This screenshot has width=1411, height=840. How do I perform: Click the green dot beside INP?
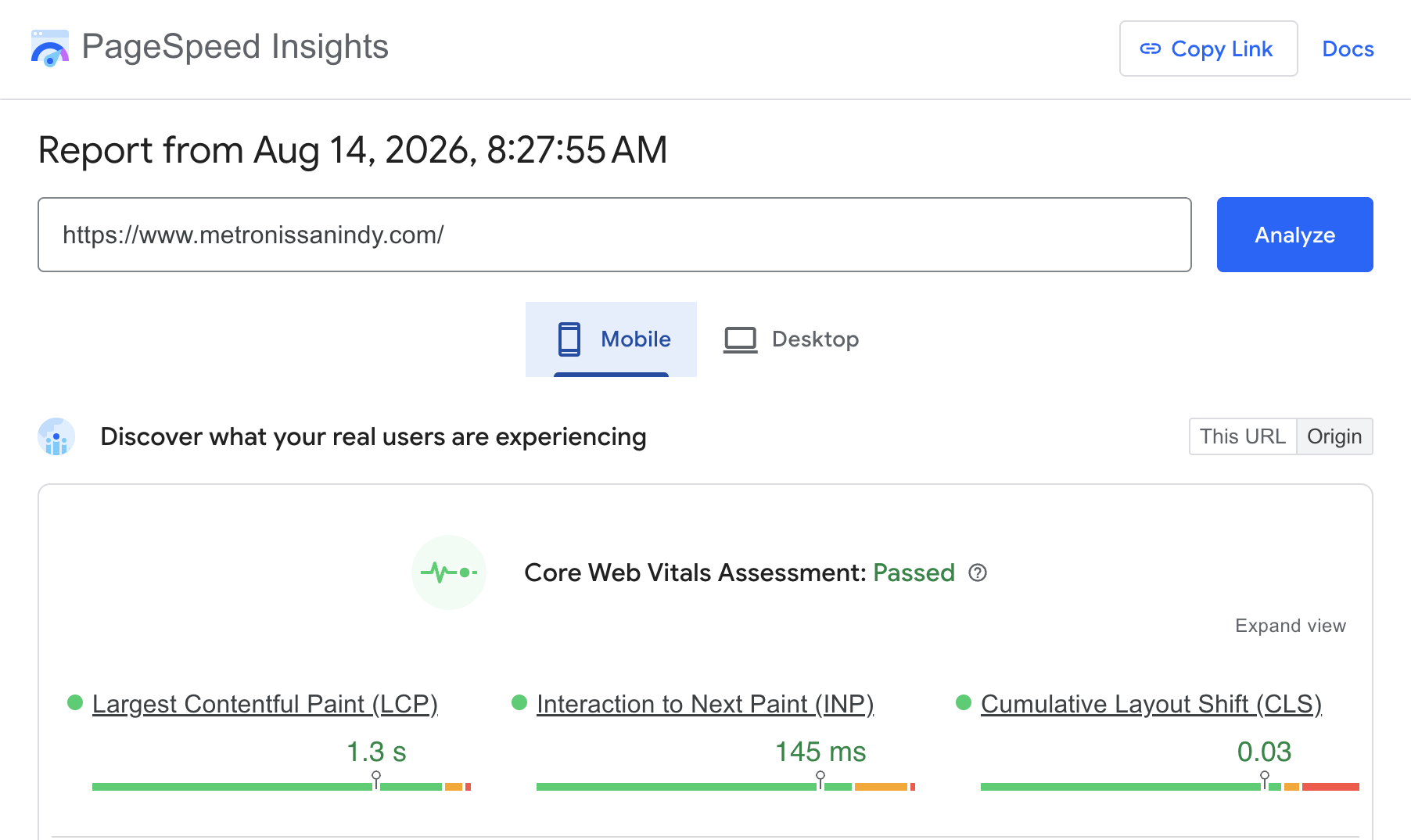519,702
